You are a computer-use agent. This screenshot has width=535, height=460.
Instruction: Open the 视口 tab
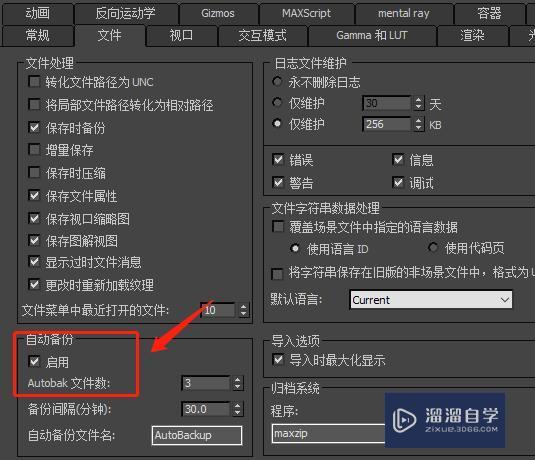click(182, 35)
